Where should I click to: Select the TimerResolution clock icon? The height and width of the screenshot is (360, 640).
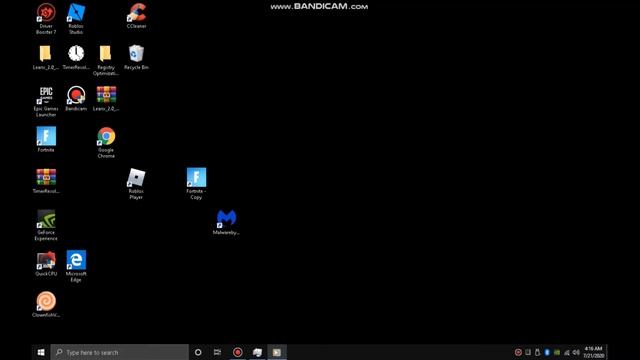76,57
